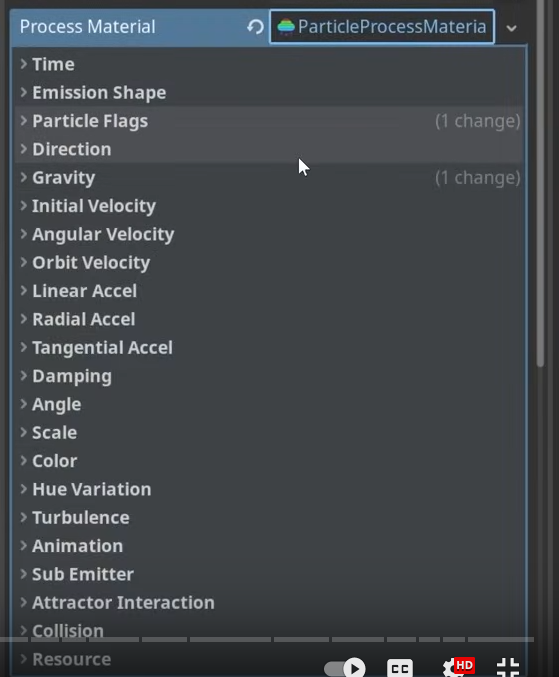The image size is (559, 677).
Task: Click the Process Material property label
Action: coord(88,27)
